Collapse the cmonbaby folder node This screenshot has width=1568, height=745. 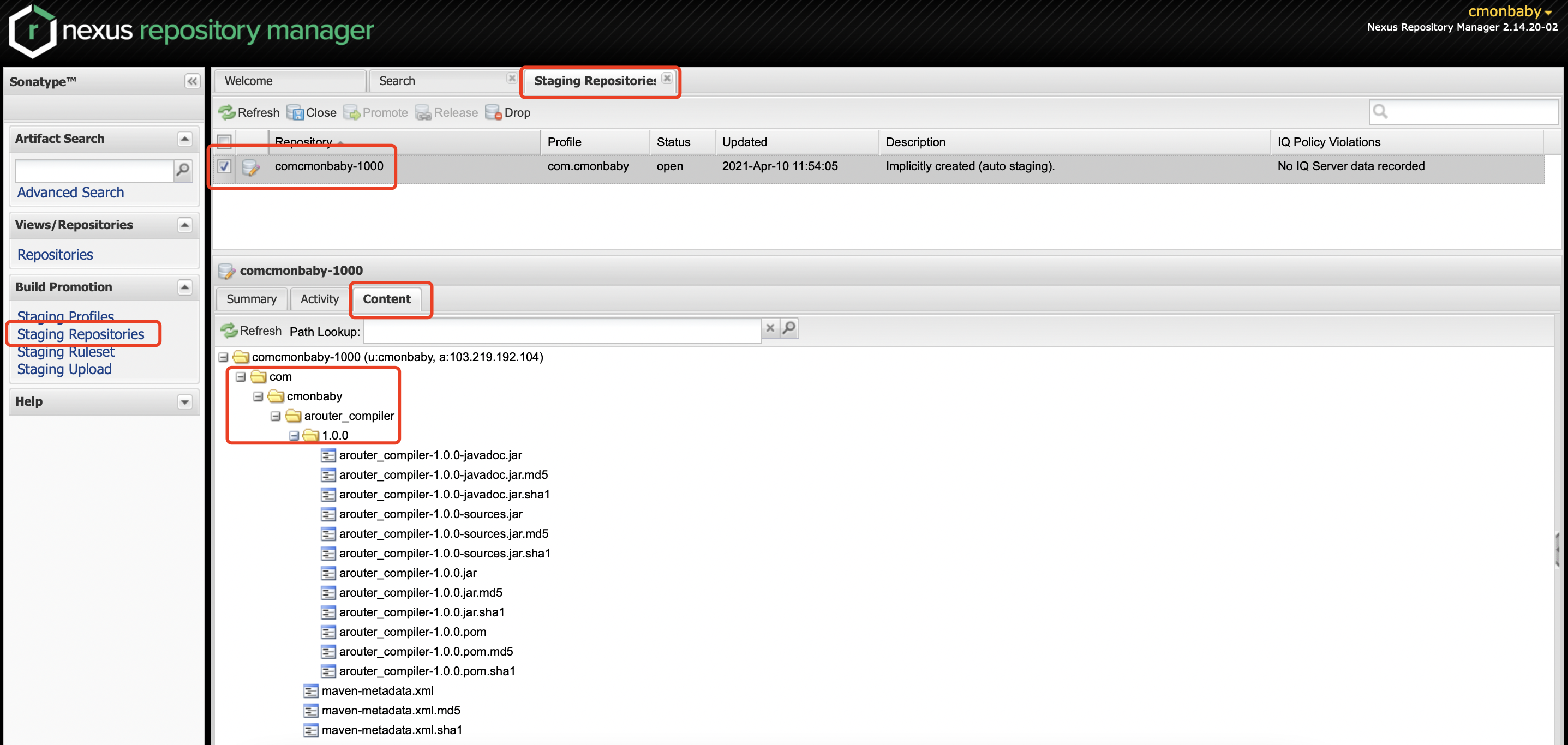point(258,397)
